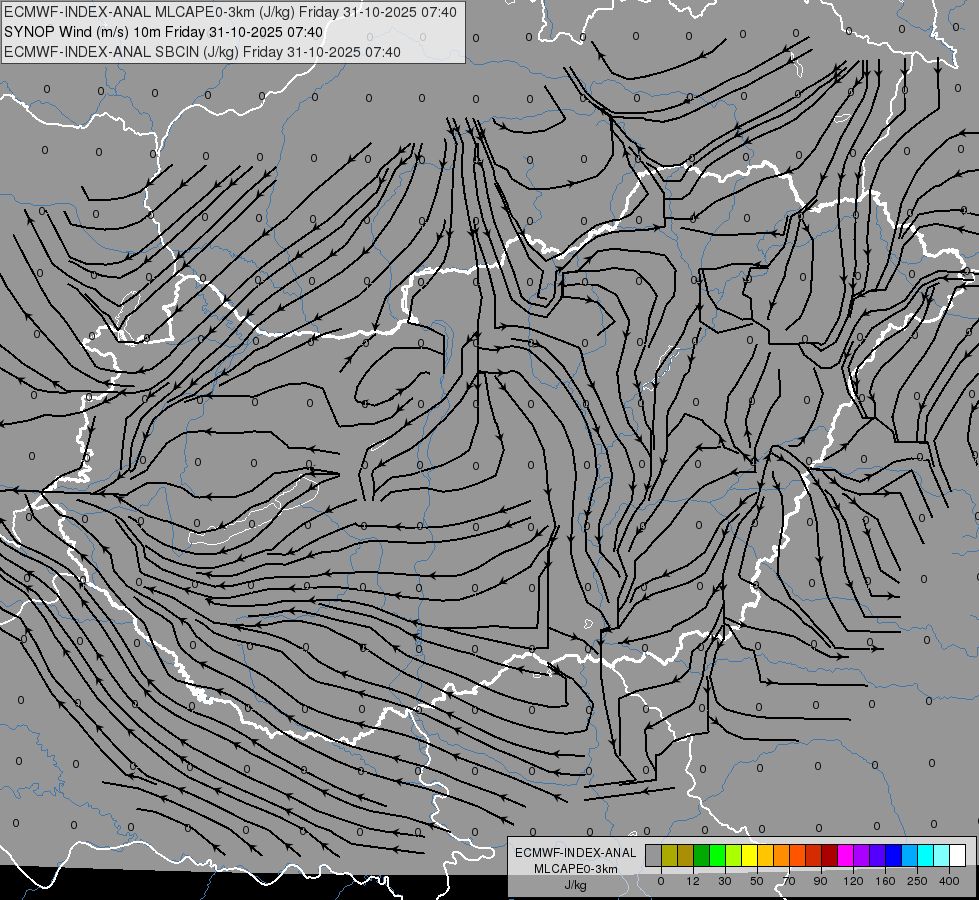The height and width of the screenshot is (900, 979).
Task: Click legend scale value 70
Action: [x=789, y=881]
